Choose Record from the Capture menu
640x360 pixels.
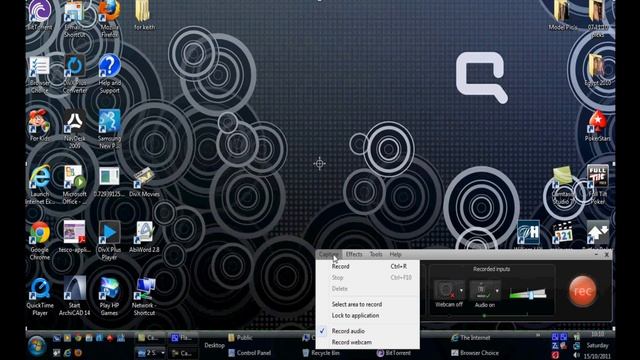[367, 267]
